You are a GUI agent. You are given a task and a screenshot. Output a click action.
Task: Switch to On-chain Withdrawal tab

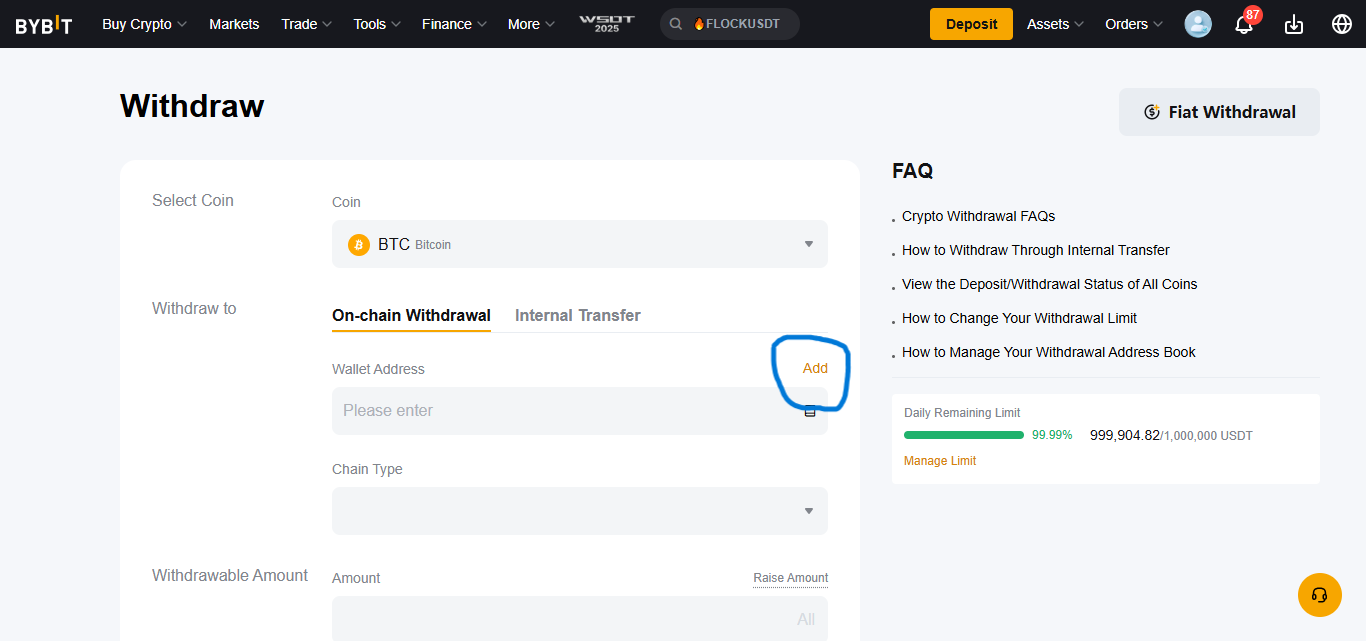coord(411,315)
